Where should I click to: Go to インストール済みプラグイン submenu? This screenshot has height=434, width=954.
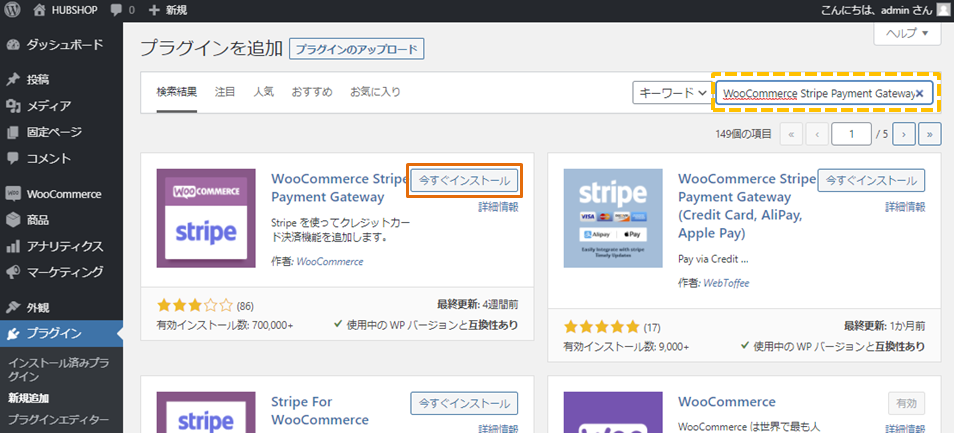(58, 370)
